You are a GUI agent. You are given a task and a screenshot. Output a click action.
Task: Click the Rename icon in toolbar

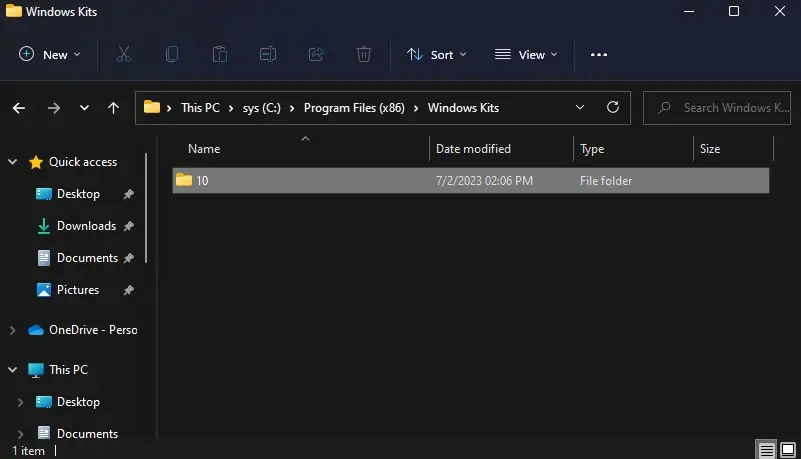click(268, 54)
